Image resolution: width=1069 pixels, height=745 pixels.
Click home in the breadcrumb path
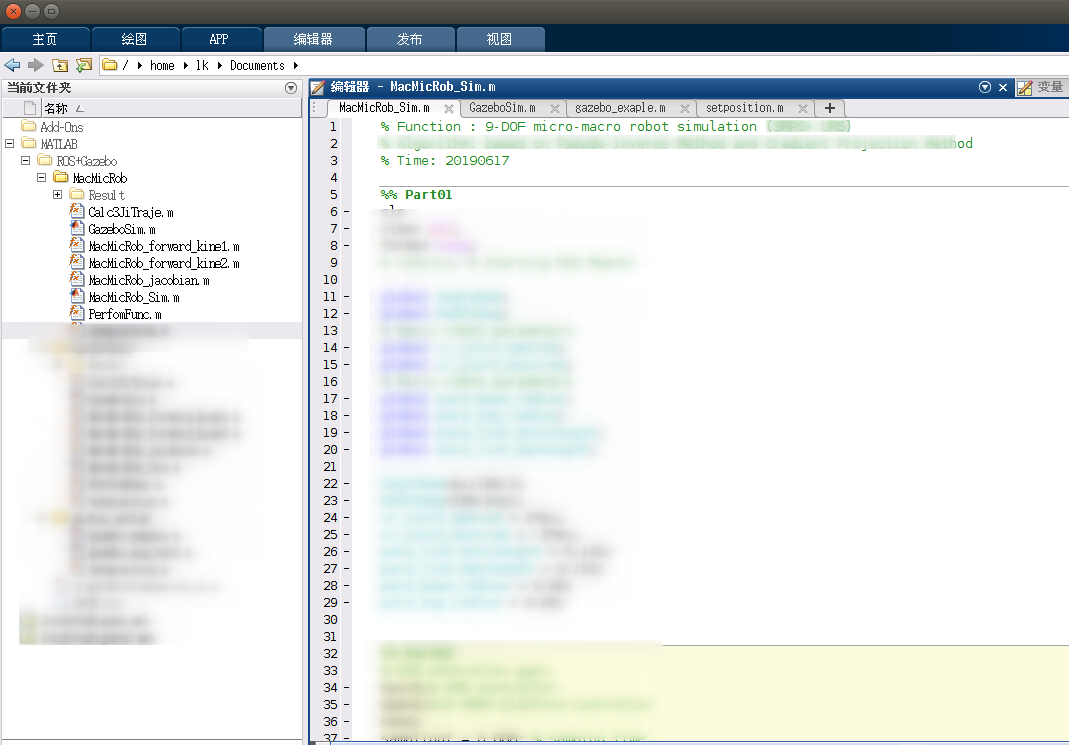click(160, 64)
